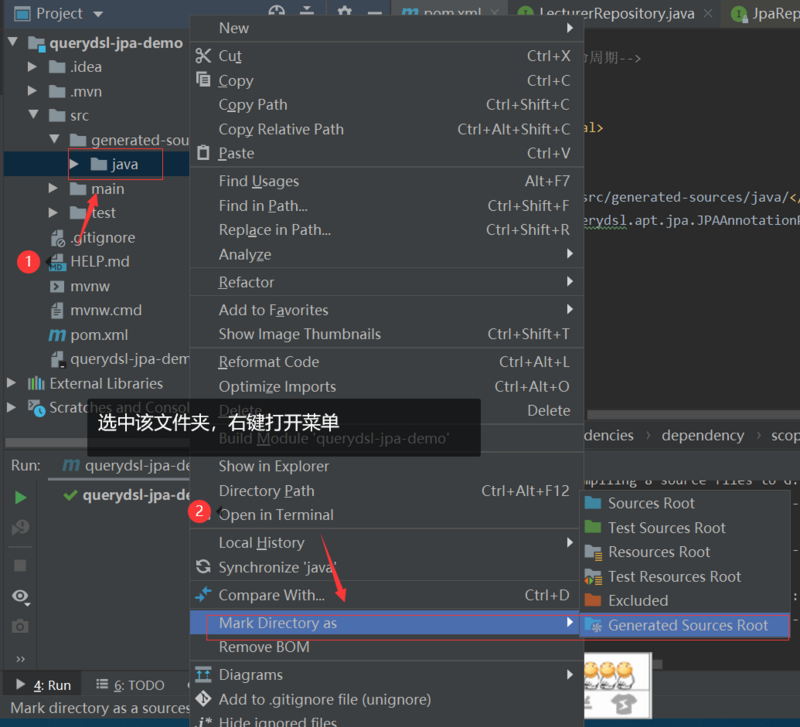This screenshot has width=800, height=727.
Task: Click the Test Sources Root green folder icon
Action: (592, 527)
